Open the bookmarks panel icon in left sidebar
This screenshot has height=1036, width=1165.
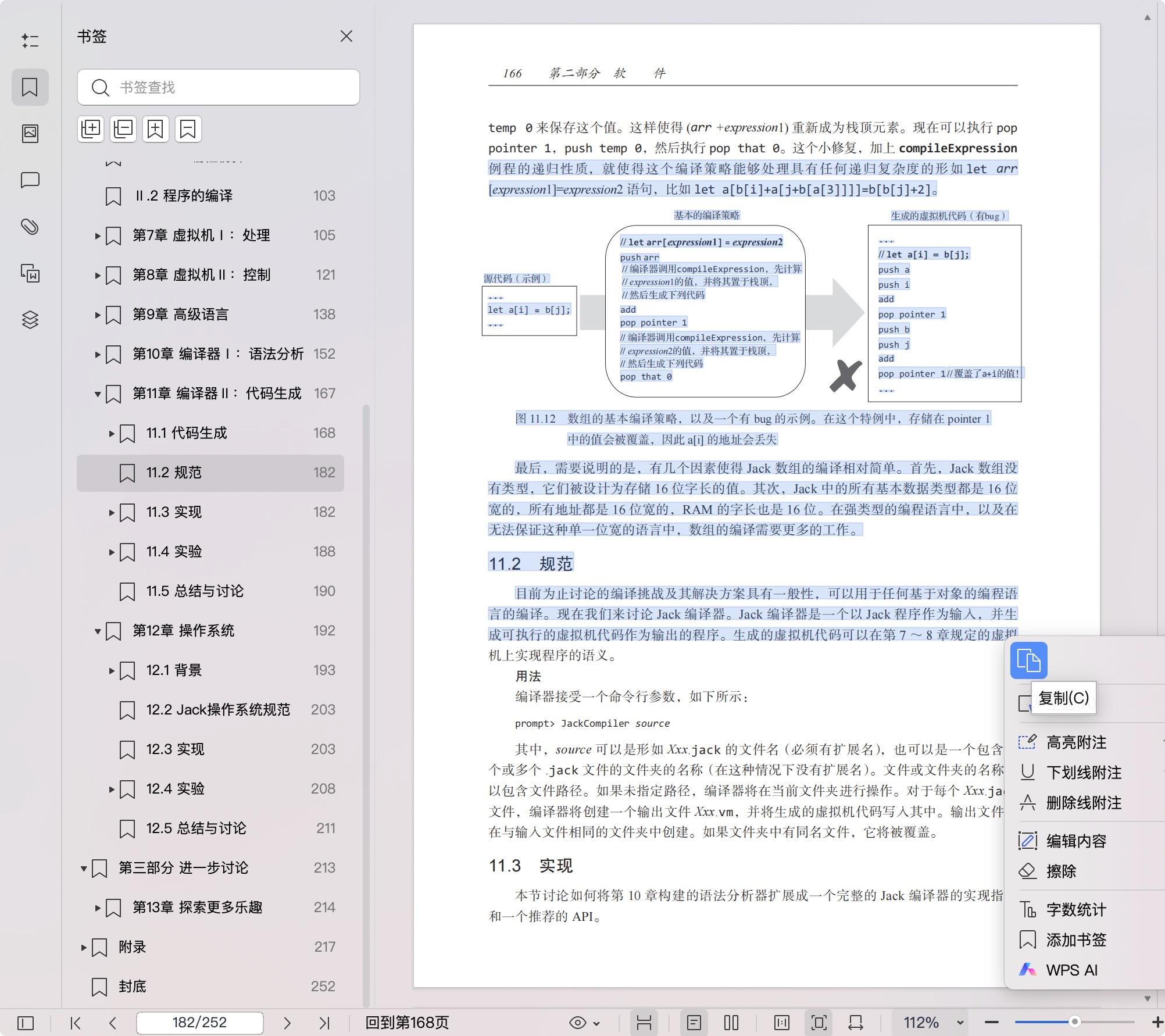click(30, 87)
